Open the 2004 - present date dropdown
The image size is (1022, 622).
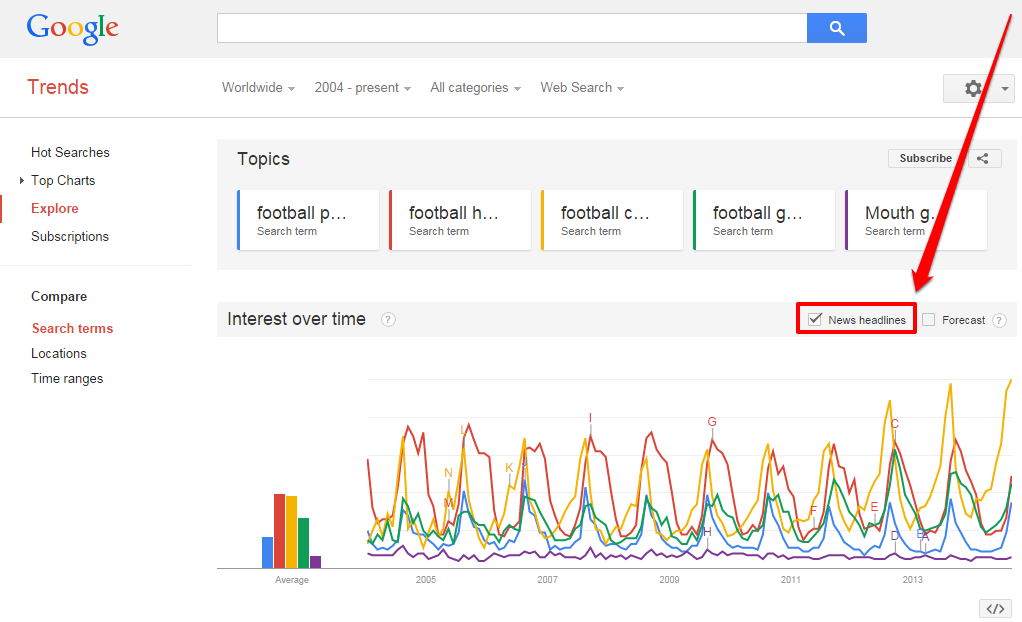pos(362,87)
